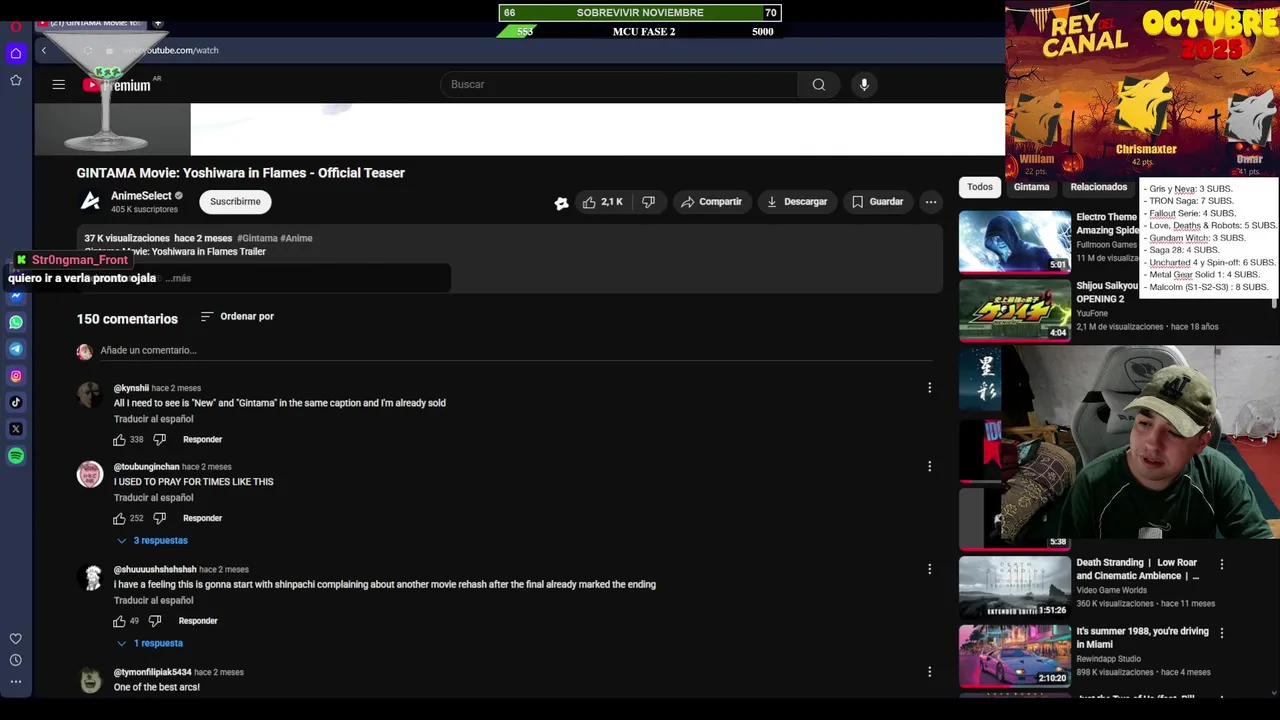This screenshot has height=720, width=1280.
Task: Focus the Buscar search field
Action: coord(620,85)
